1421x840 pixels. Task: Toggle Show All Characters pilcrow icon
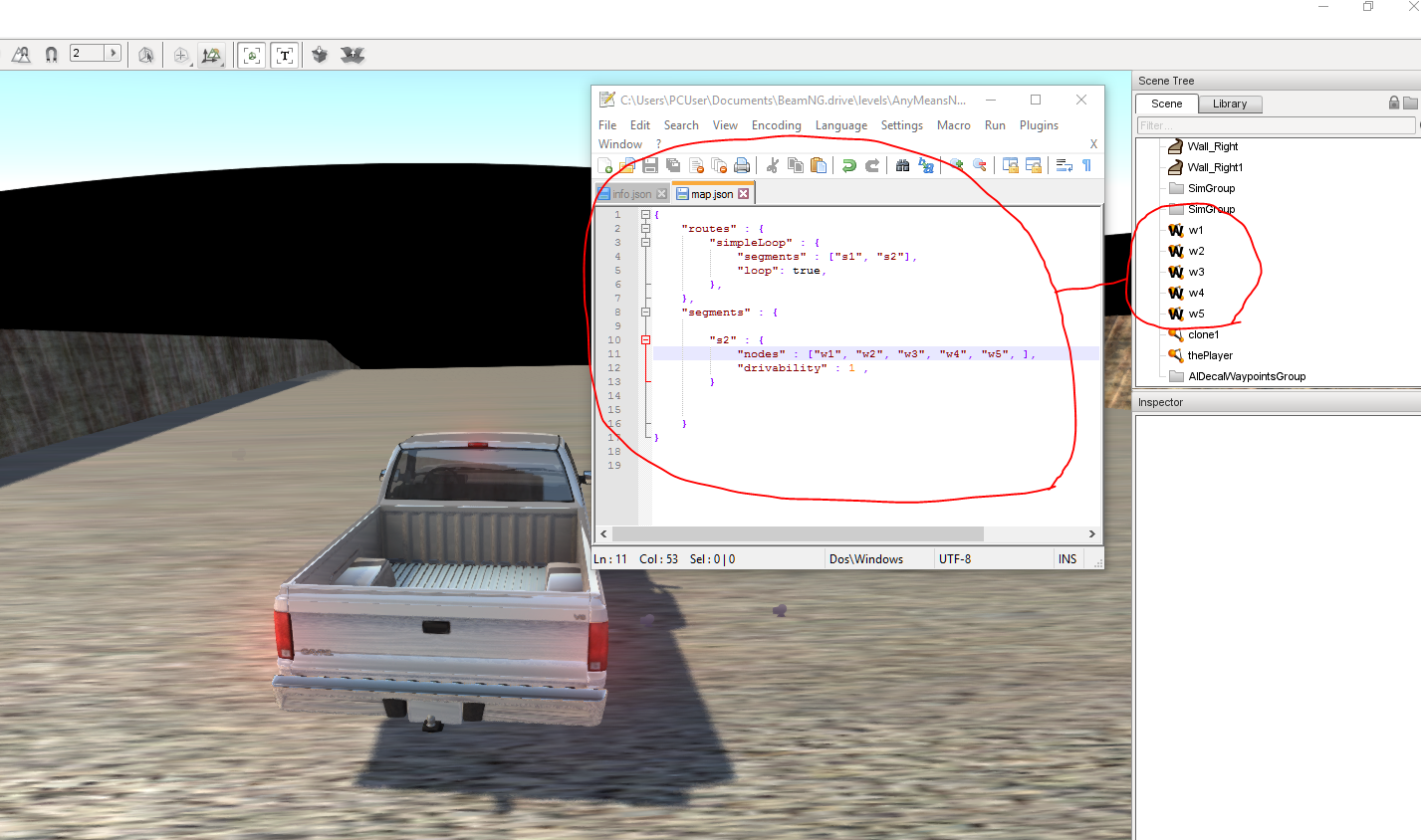point(1086,165)
